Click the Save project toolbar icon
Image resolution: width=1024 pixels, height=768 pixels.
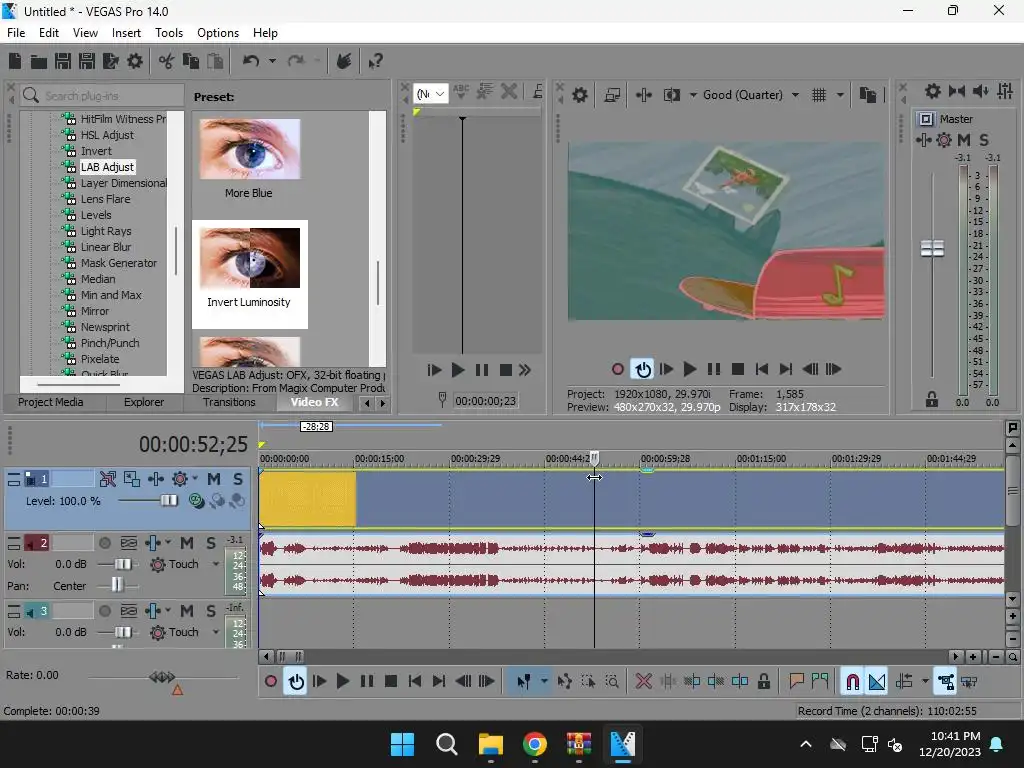[x=63, y=61]
